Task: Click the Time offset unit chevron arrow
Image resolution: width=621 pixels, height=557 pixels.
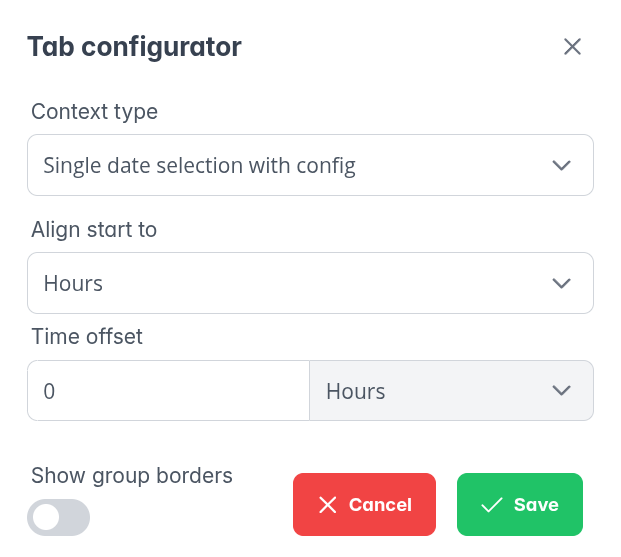Action: coord(561,390)
